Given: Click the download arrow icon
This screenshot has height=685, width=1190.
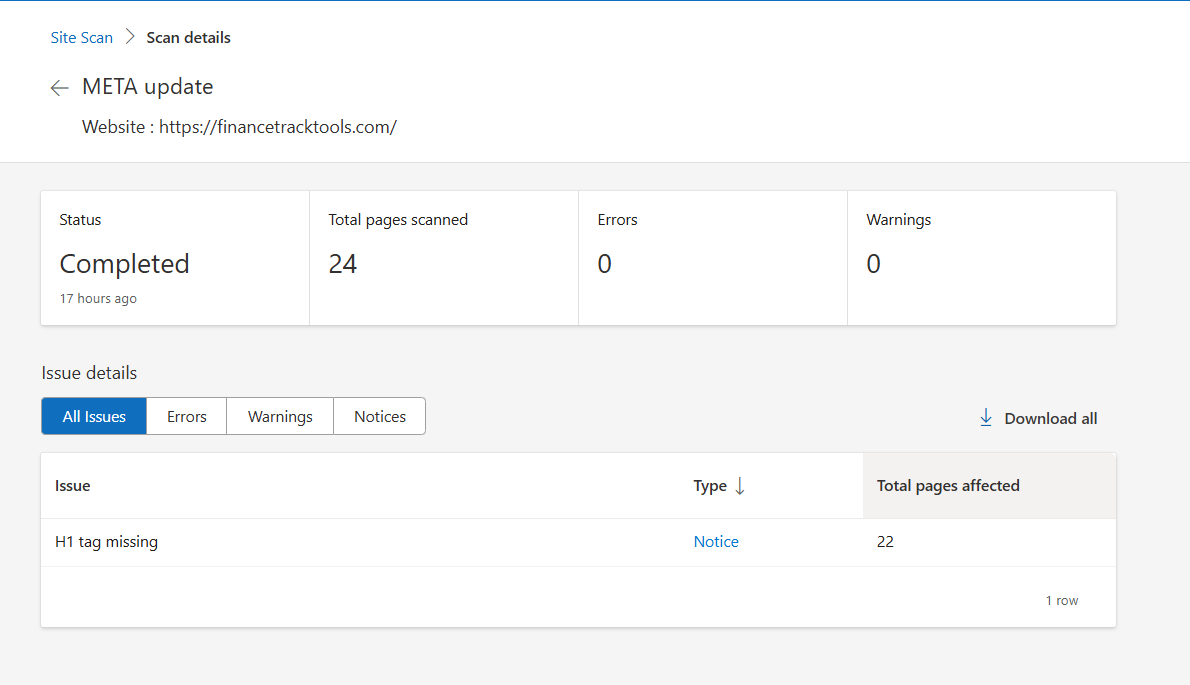Looking at the screenshot, I should (986, 418).
